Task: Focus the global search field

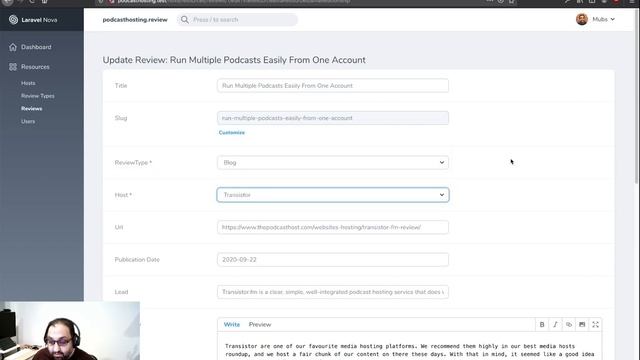Action: coord(237,20)
